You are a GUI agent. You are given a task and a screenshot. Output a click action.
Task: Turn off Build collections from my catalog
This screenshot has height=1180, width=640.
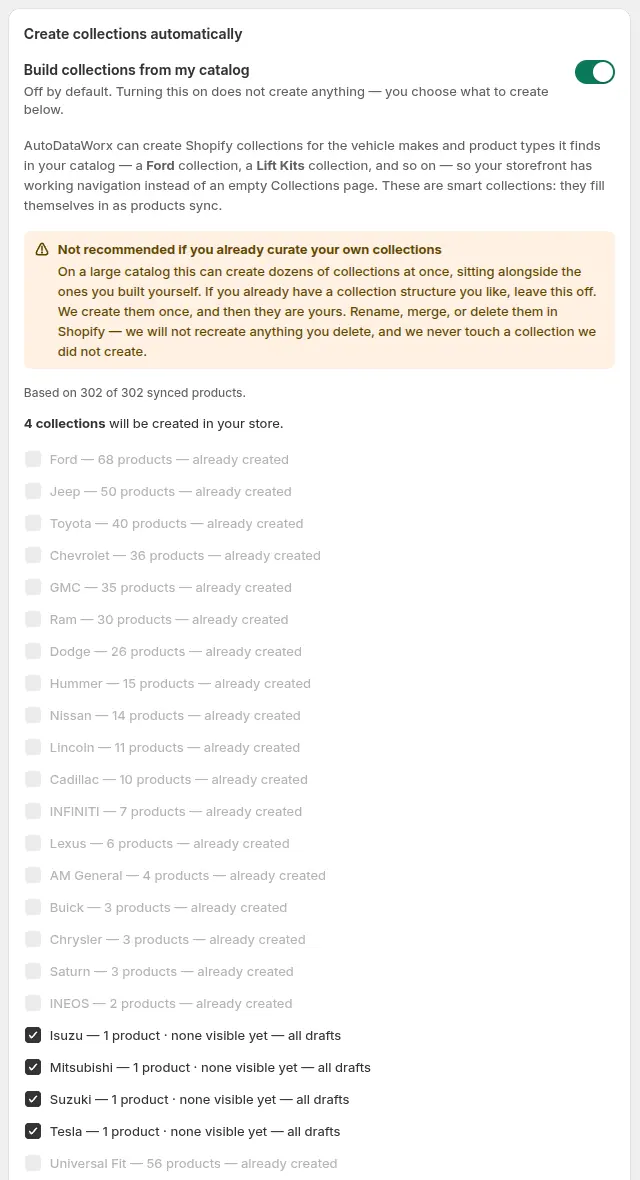tap(595, 72)
